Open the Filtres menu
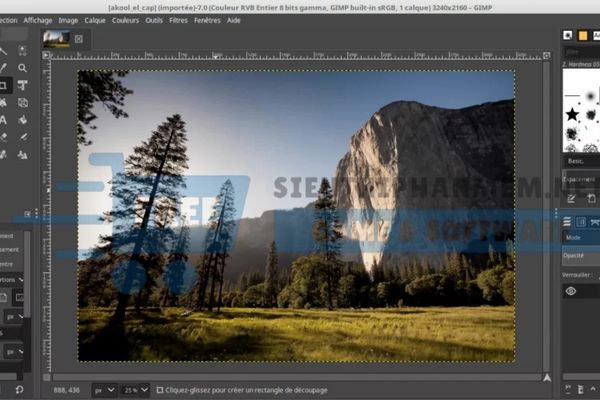 [178, 19]
